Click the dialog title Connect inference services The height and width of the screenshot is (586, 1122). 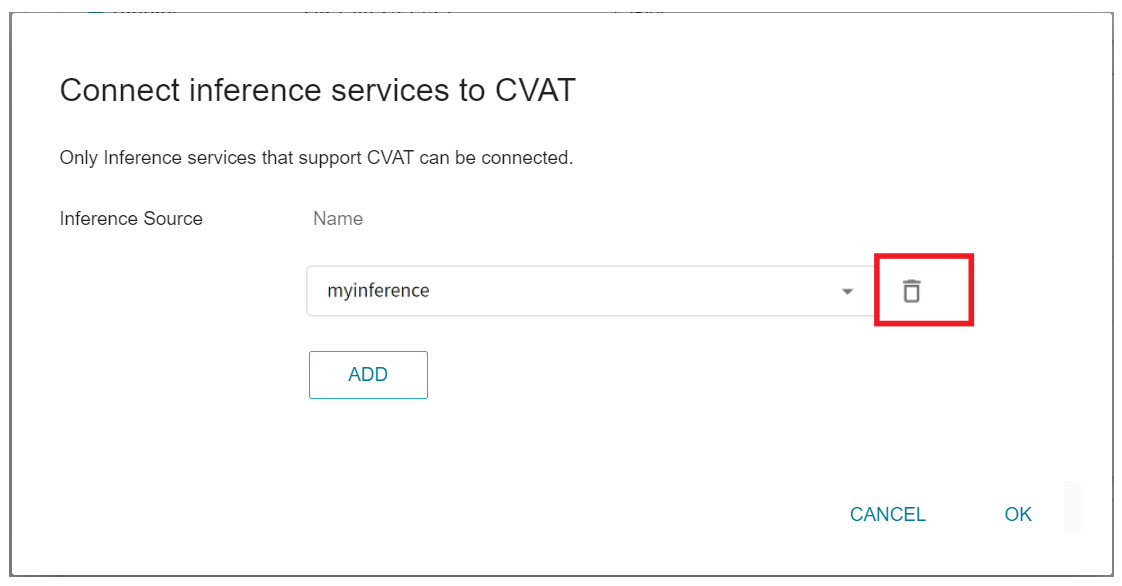pyautogui.click(x=318, y=90)
